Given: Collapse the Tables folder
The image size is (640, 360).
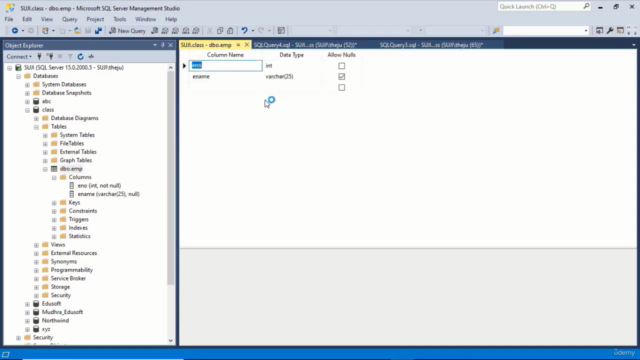Looking at the screenshot, I should [x=36, y=127].
